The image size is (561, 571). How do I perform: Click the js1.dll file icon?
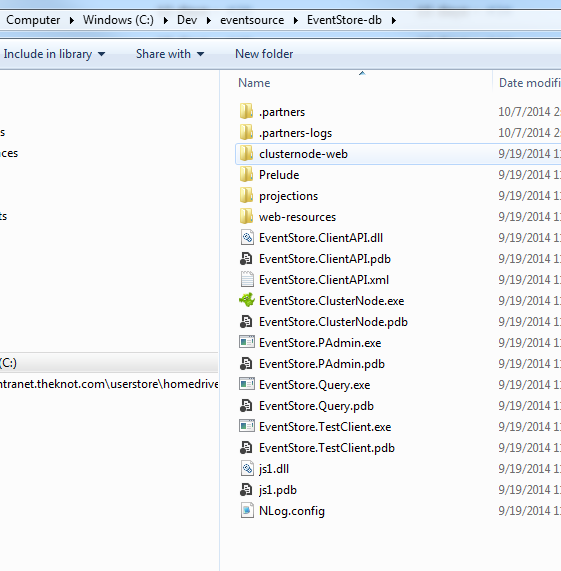point(247,468)
